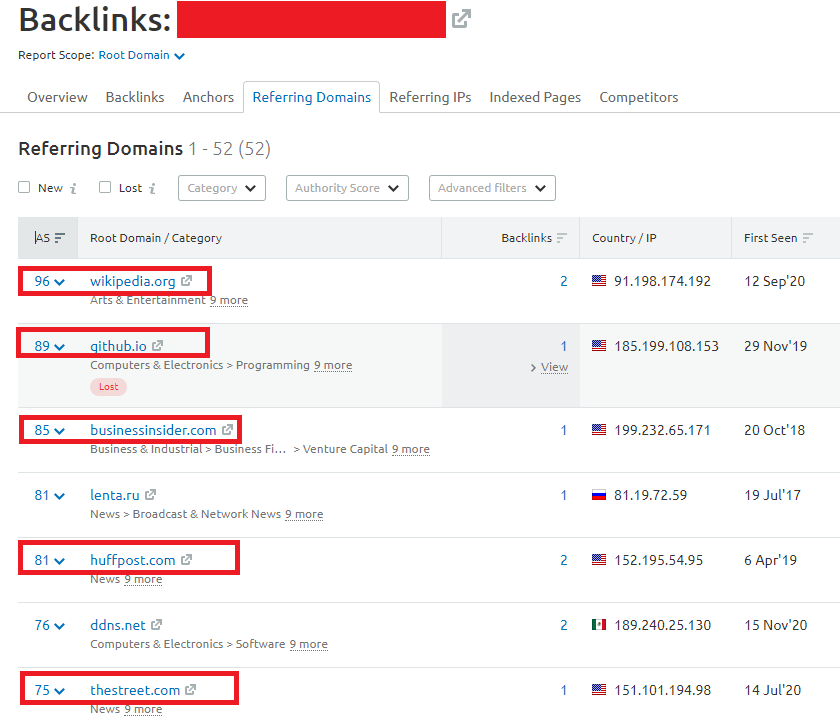Expand authority score 89 for github.io
The image size is (840, 716).
pyautogui.click(x=49, y=346)
